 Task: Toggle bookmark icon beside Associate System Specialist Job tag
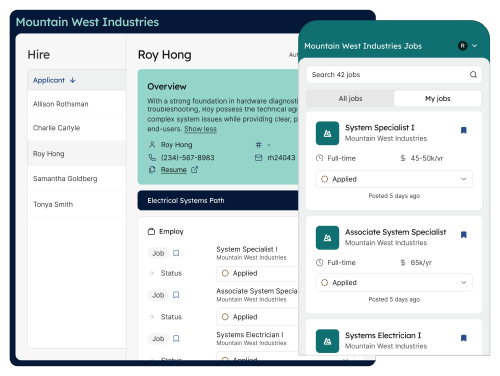tap(176, 295)
